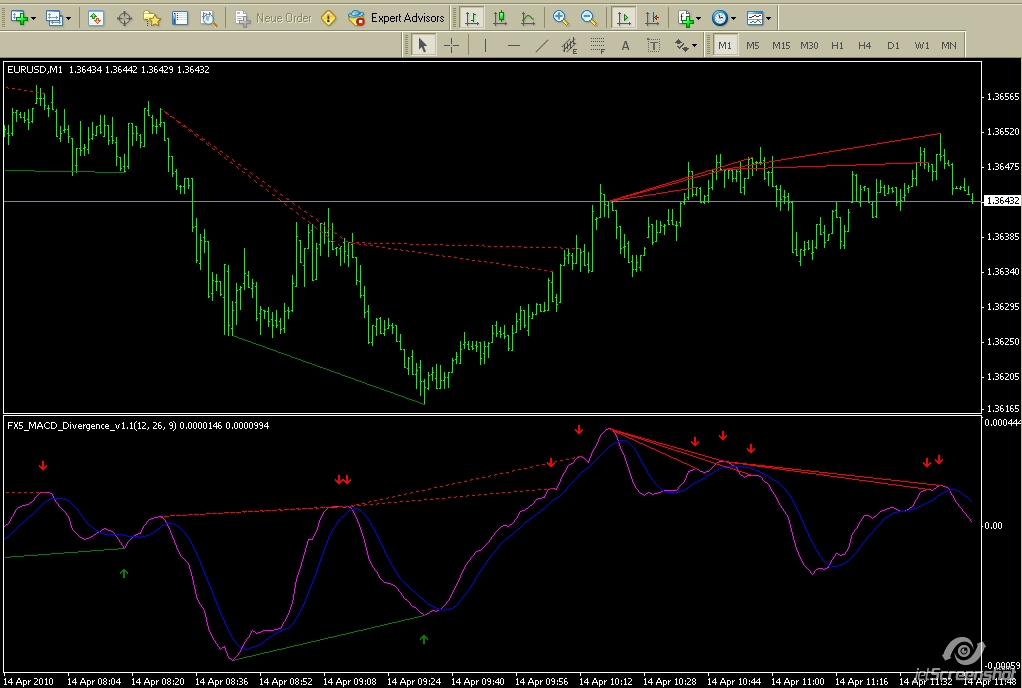Toggle the Expert Advisors button

coord(396,18)
